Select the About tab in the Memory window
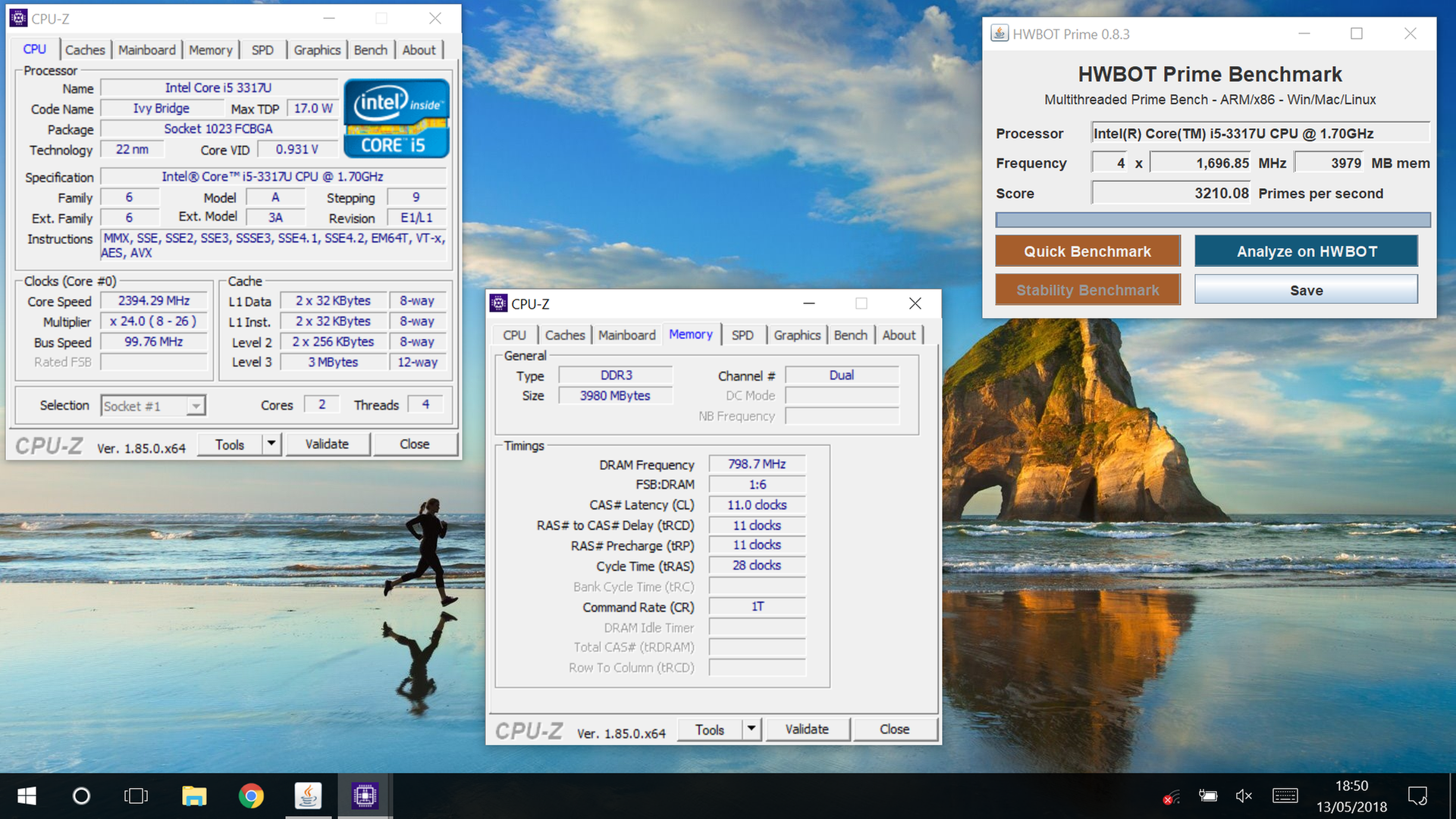The image size is (1456, 819). [899, 335]
